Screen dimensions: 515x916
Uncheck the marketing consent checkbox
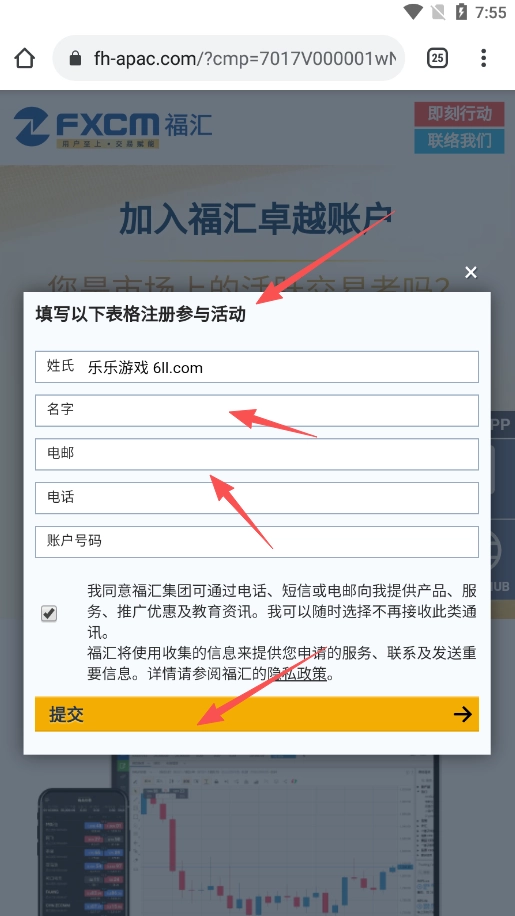49,613
